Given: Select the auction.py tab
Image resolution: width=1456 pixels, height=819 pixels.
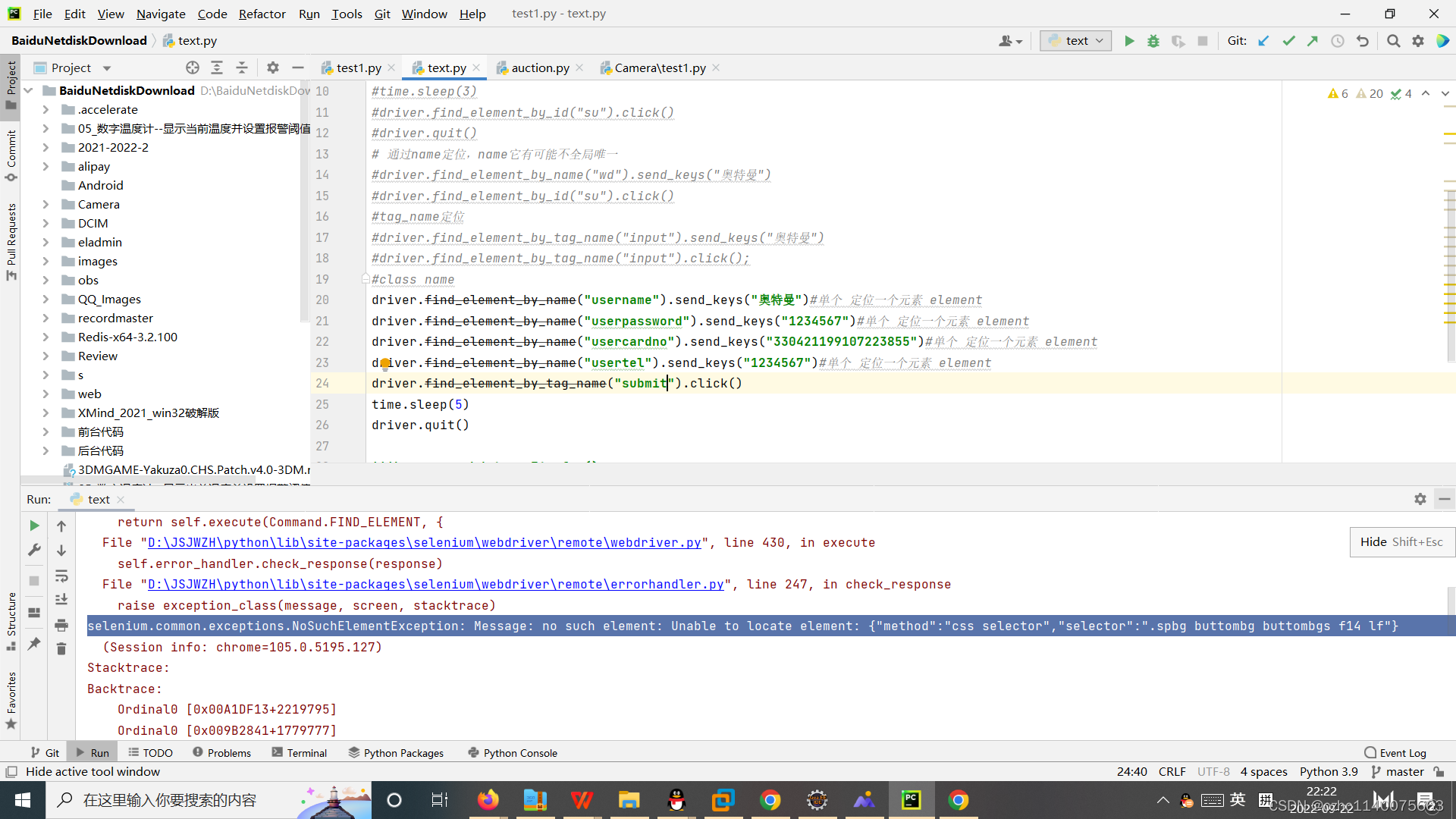Looking at the screenshot, I should pyautogui.click(x=540, y=68).
